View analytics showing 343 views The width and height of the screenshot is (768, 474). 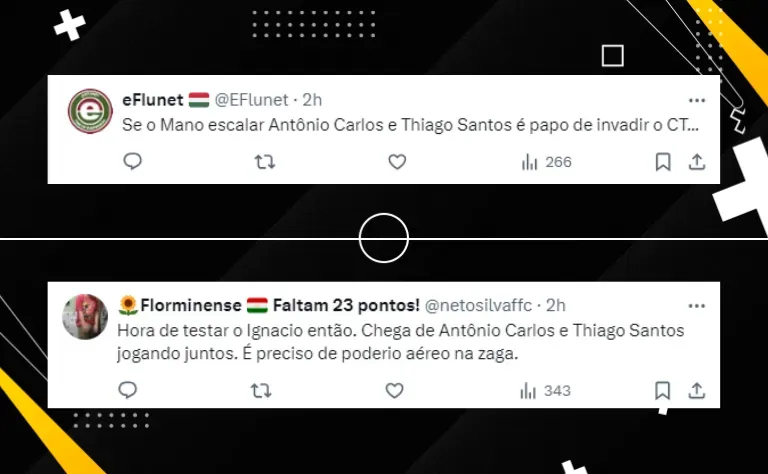[x=545, y=391]
